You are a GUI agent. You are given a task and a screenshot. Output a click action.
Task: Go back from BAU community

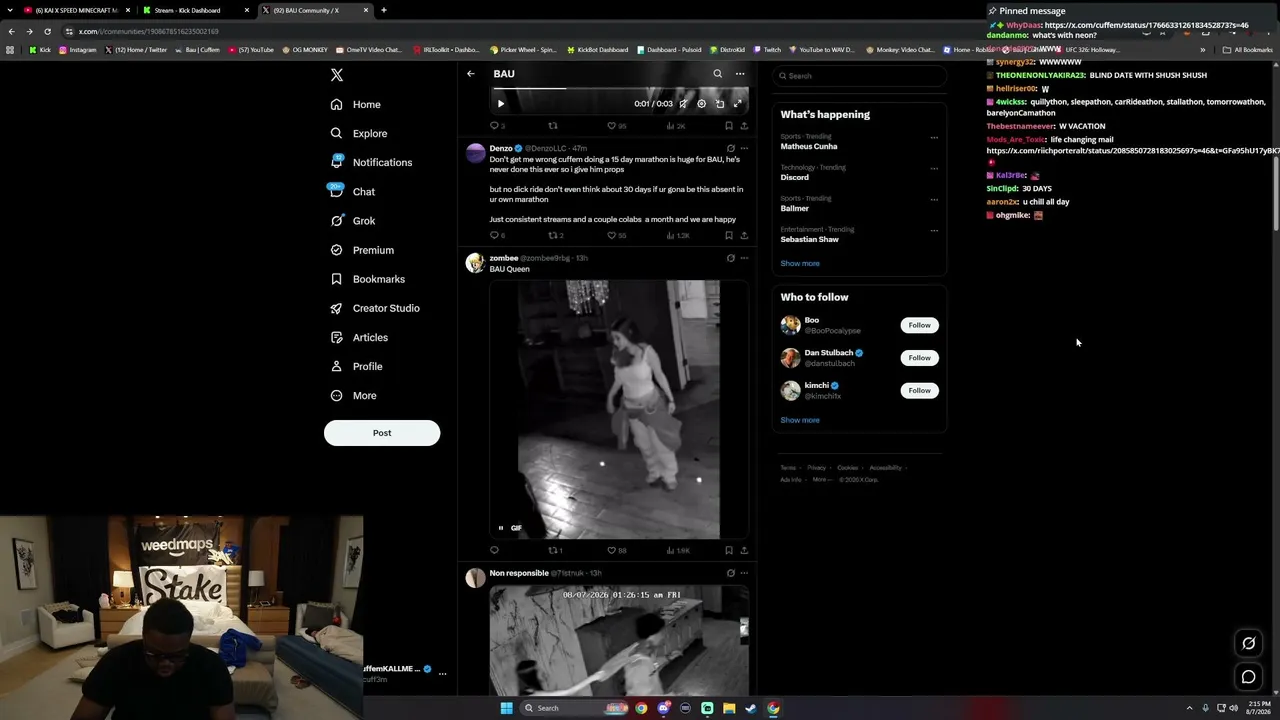pyautogui.click(x=471, y=74)
